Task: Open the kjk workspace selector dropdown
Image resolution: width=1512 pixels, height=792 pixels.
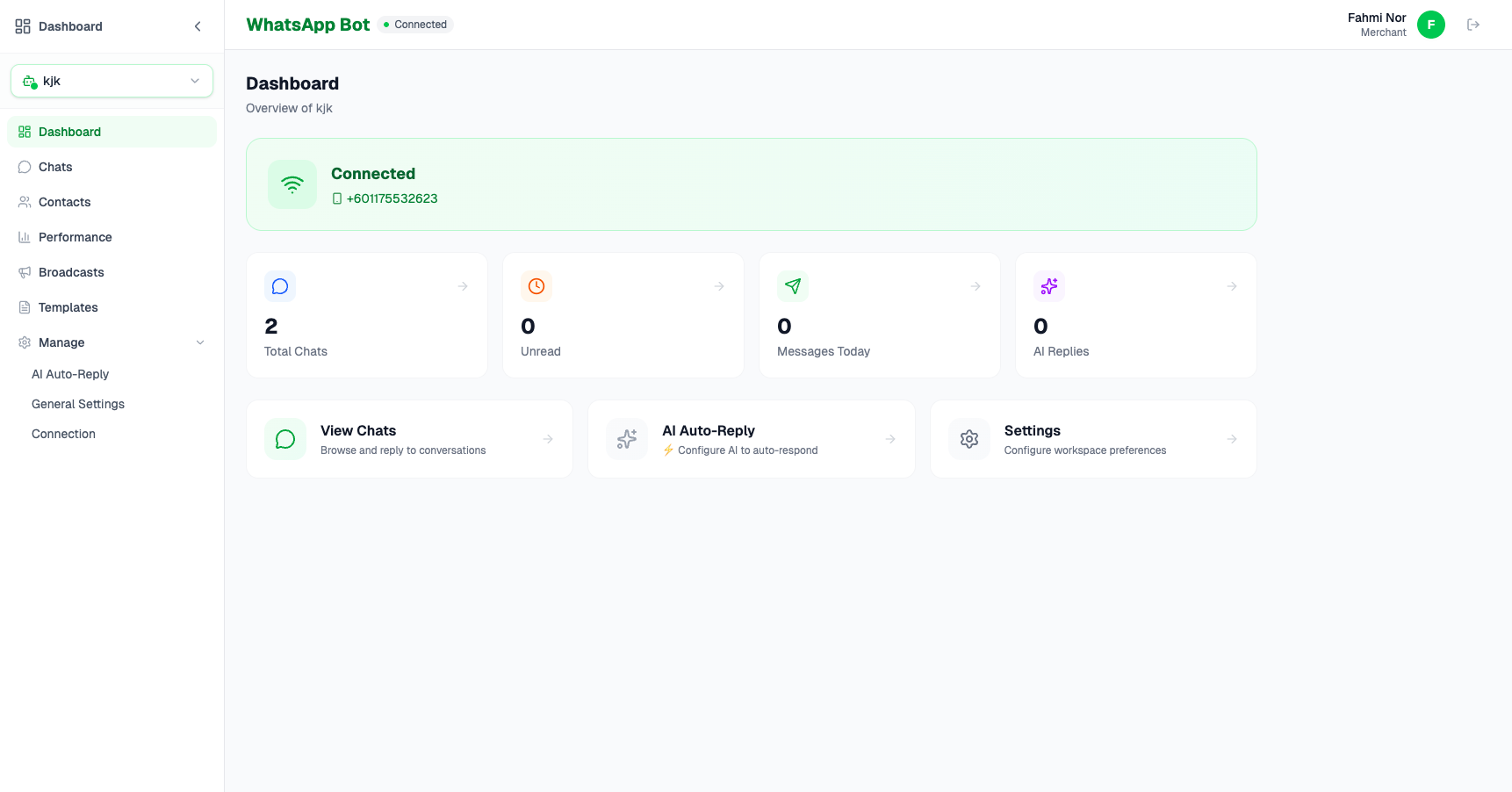Action: pos(112,80)
